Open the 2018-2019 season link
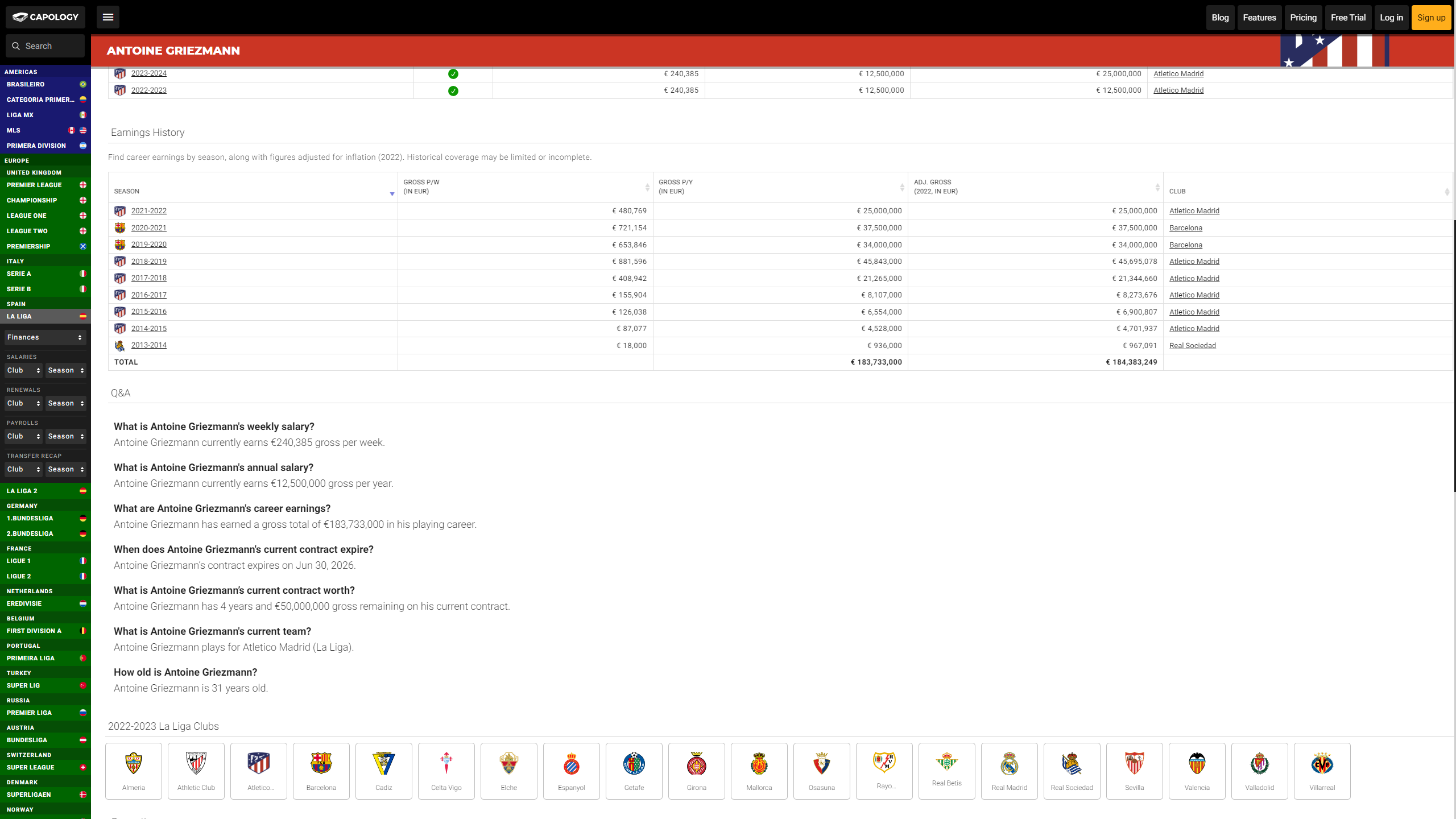1456x819 pixels. tap(149, 262)
